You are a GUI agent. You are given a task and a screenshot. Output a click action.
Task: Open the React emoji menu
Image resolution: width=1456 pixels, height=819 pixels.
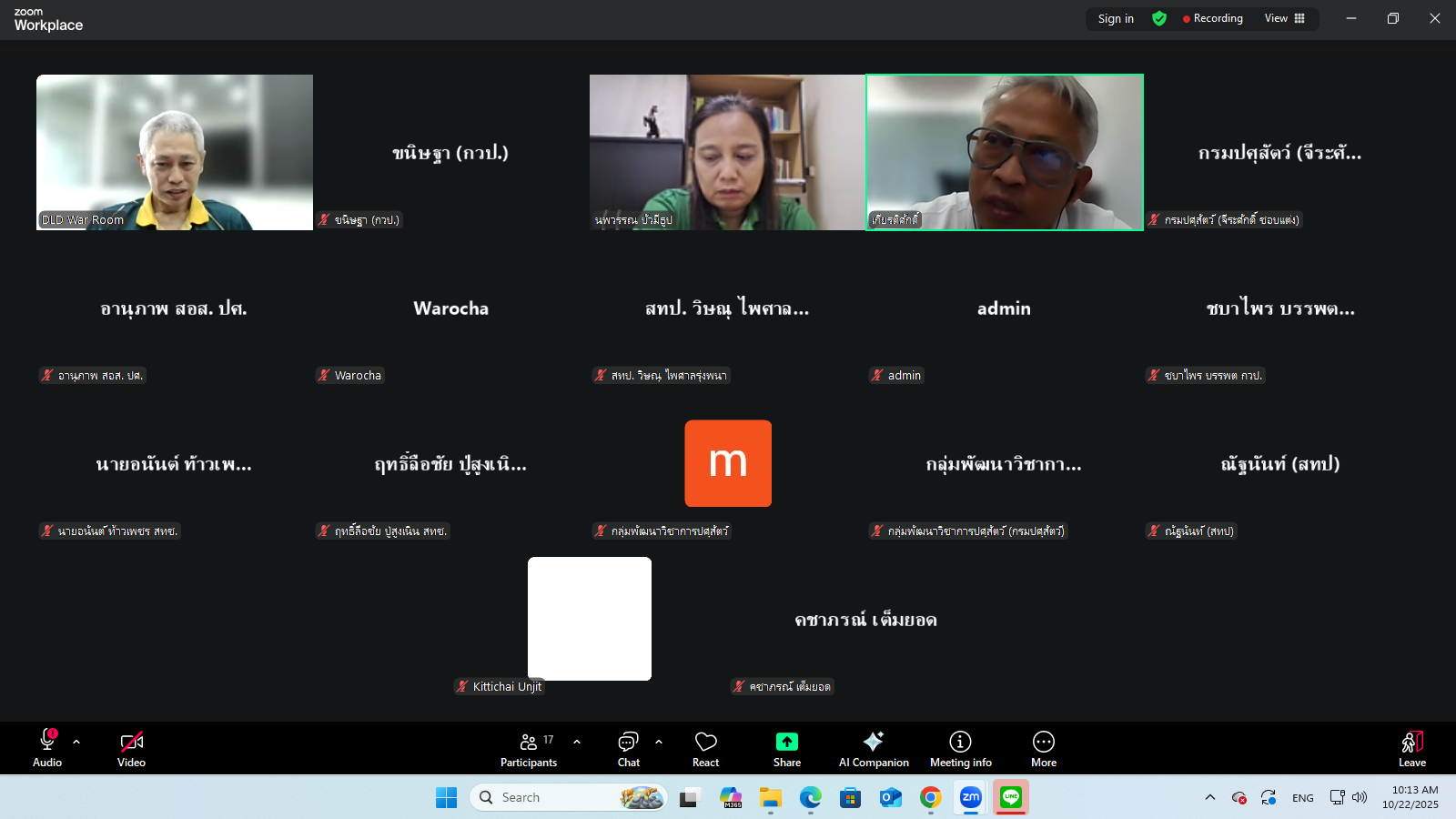click(705, 749)
